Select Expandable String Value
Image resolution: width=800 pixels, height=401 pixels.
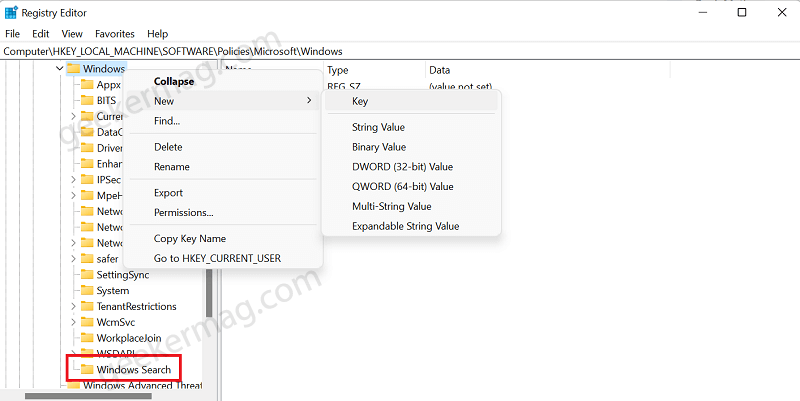[411, 227]
